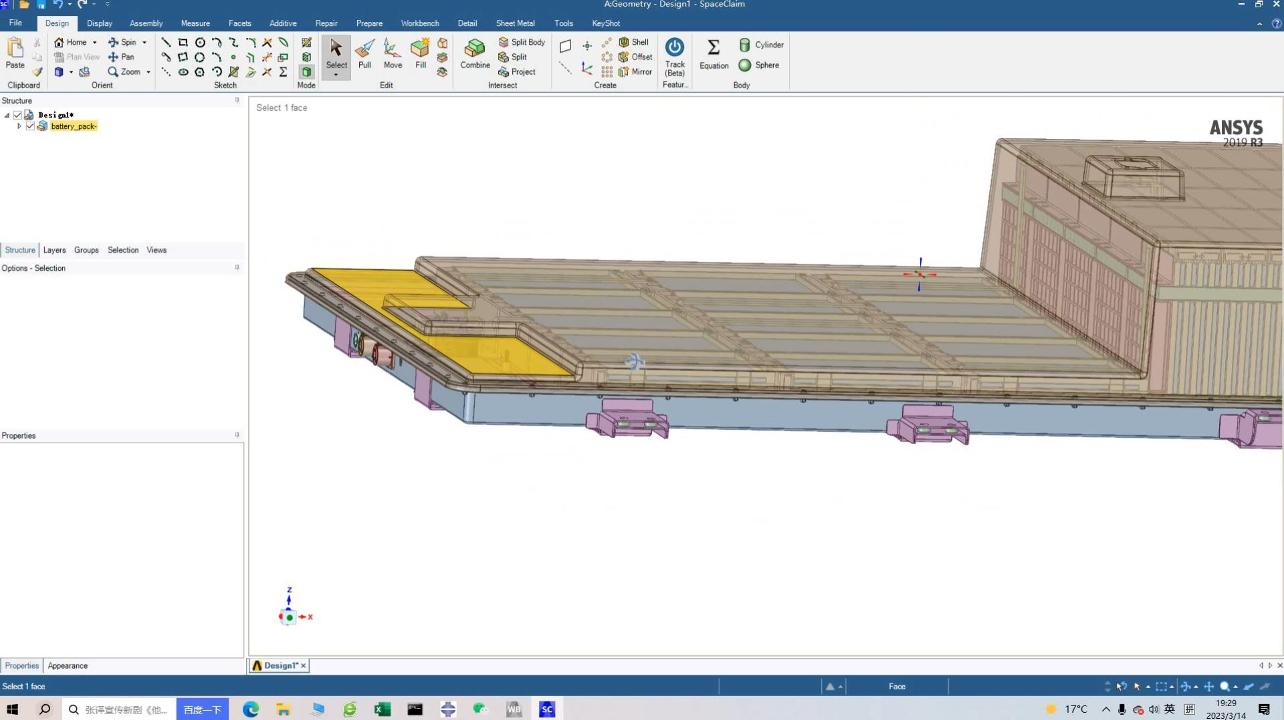Screen dimensions: 1284x720
Task: Choose the sketch Rectangle tool
Action: click(x=183, y=43)
